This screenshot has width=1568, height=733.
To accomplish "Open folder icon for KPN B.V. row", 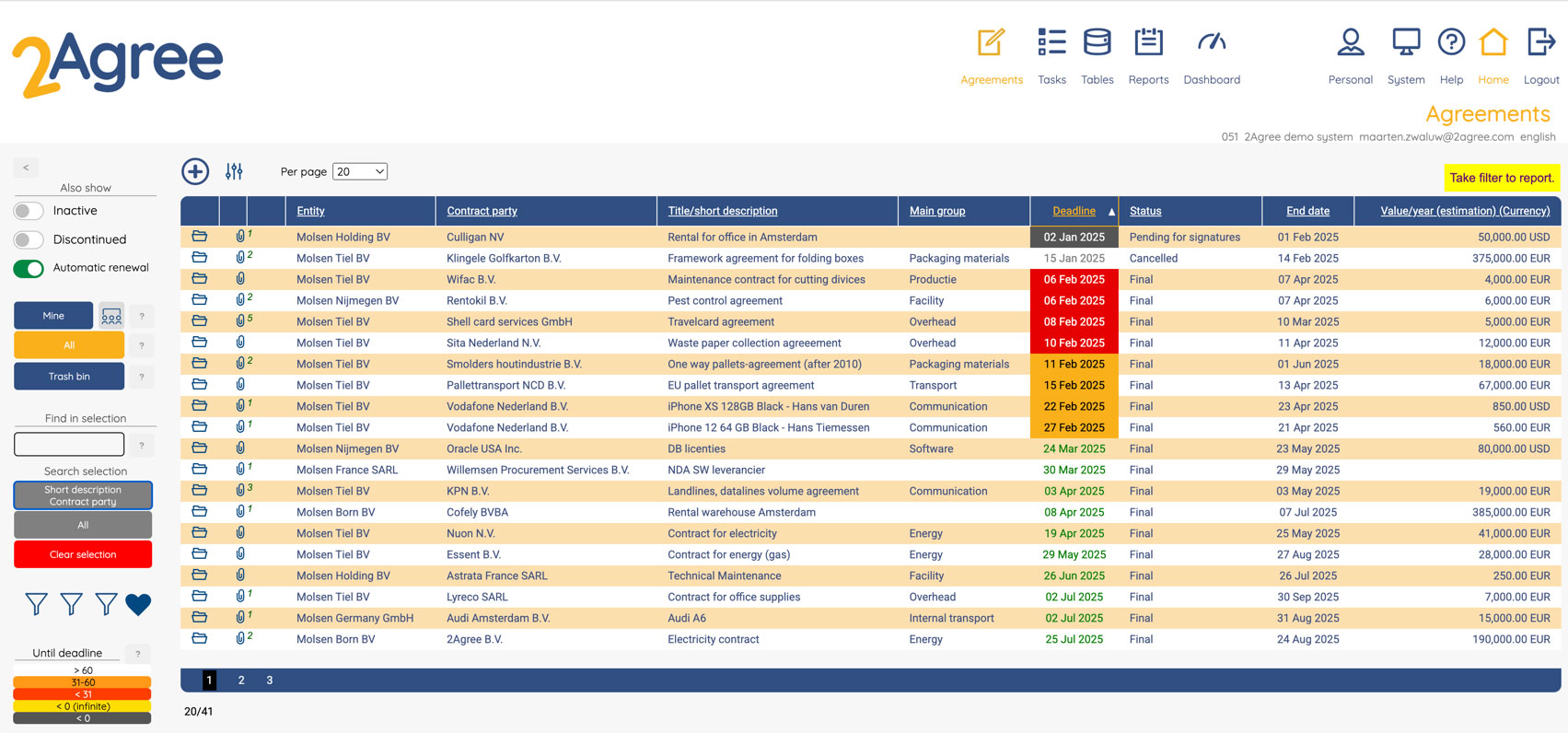I will (x=199, y=491).
